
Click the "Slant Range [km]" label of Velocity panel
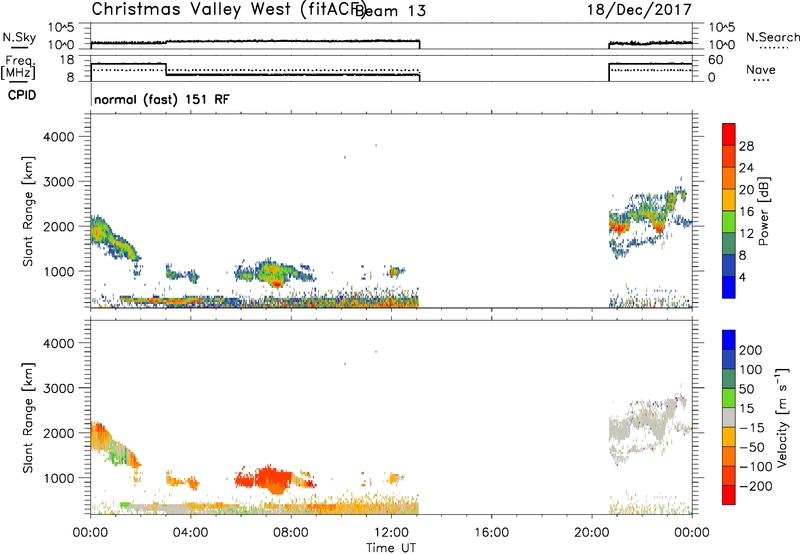[28, 417]
